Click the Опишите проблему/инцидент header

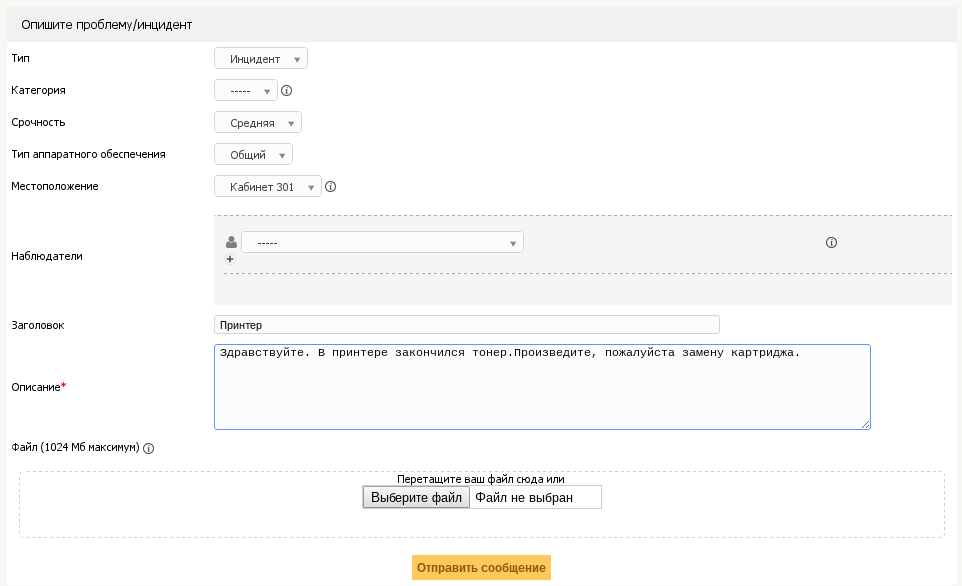click(x=107, y=25)
